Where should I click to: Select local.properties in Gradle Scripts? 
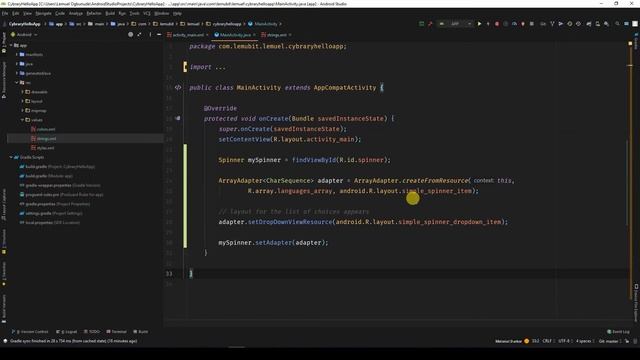tap(49, 222)
